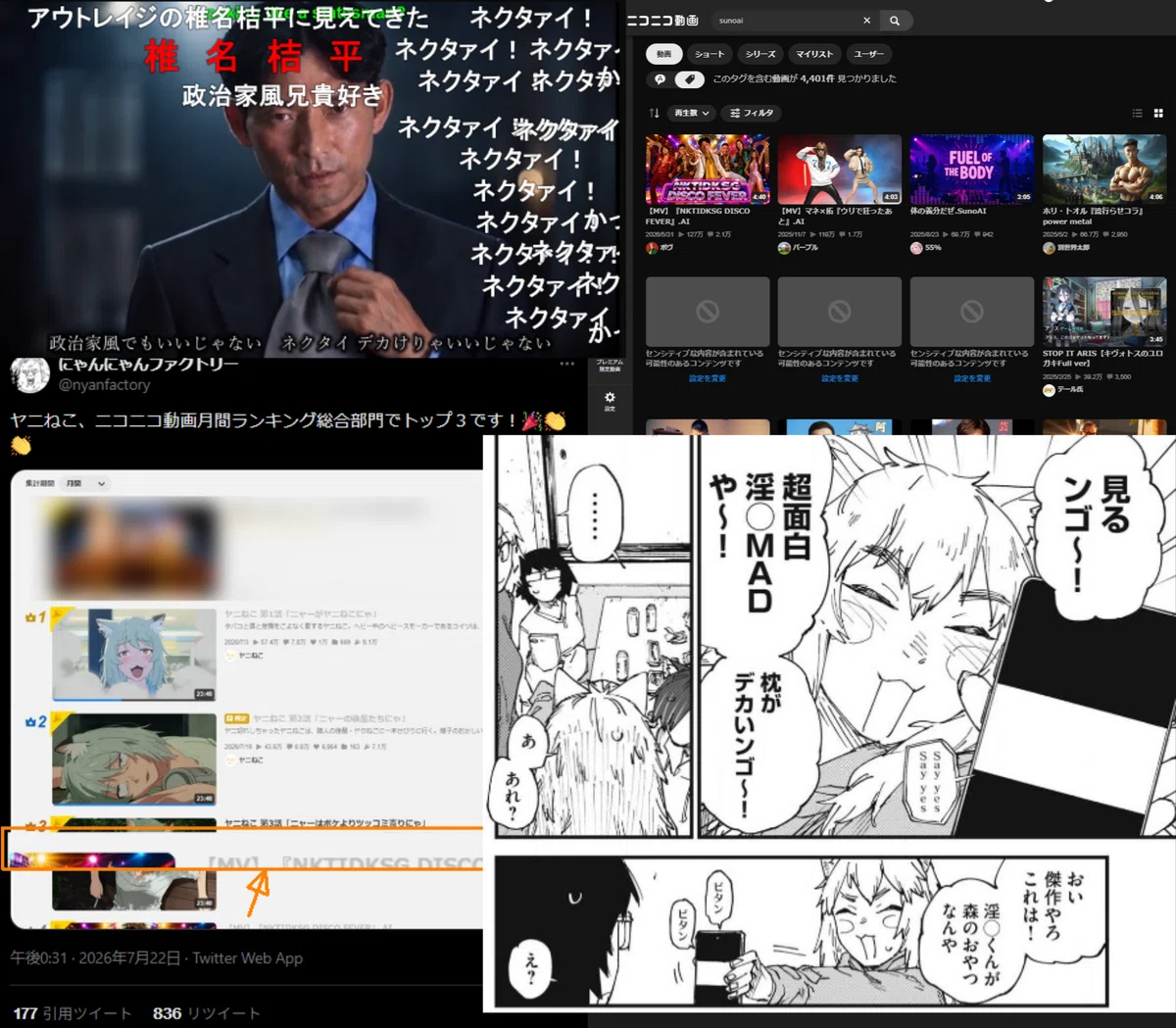Viewport: 1176px width, 1028px height.
Task: Select the 動画 tab
Action: pyautogui.click(x=663, y=54)
